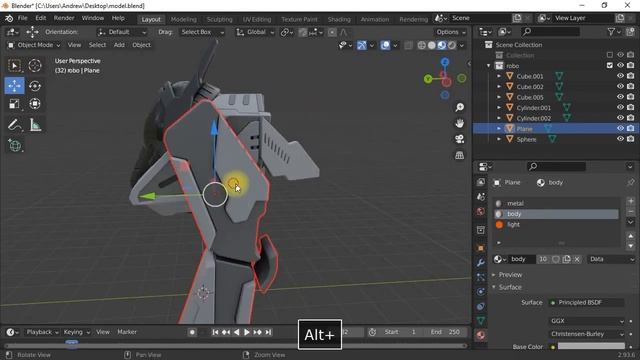Image resolution: width=640 pixels, height=360 pixels.
Task: Open the Material properties tab
Action: (481, 335)
